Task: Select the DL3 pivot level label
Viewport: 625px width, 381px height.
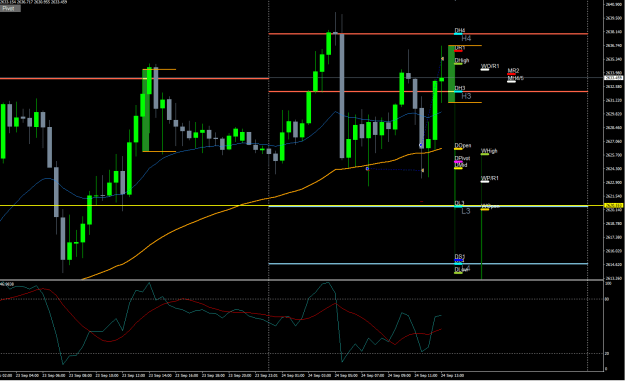Action: (459, 204)
